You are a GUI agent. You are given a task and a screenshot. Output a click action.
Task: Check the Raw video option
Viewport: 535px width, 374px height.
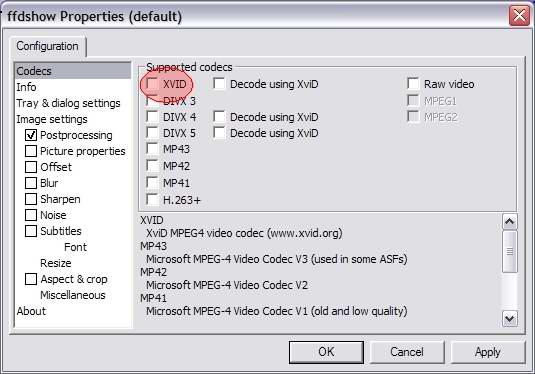click(413, 84)
